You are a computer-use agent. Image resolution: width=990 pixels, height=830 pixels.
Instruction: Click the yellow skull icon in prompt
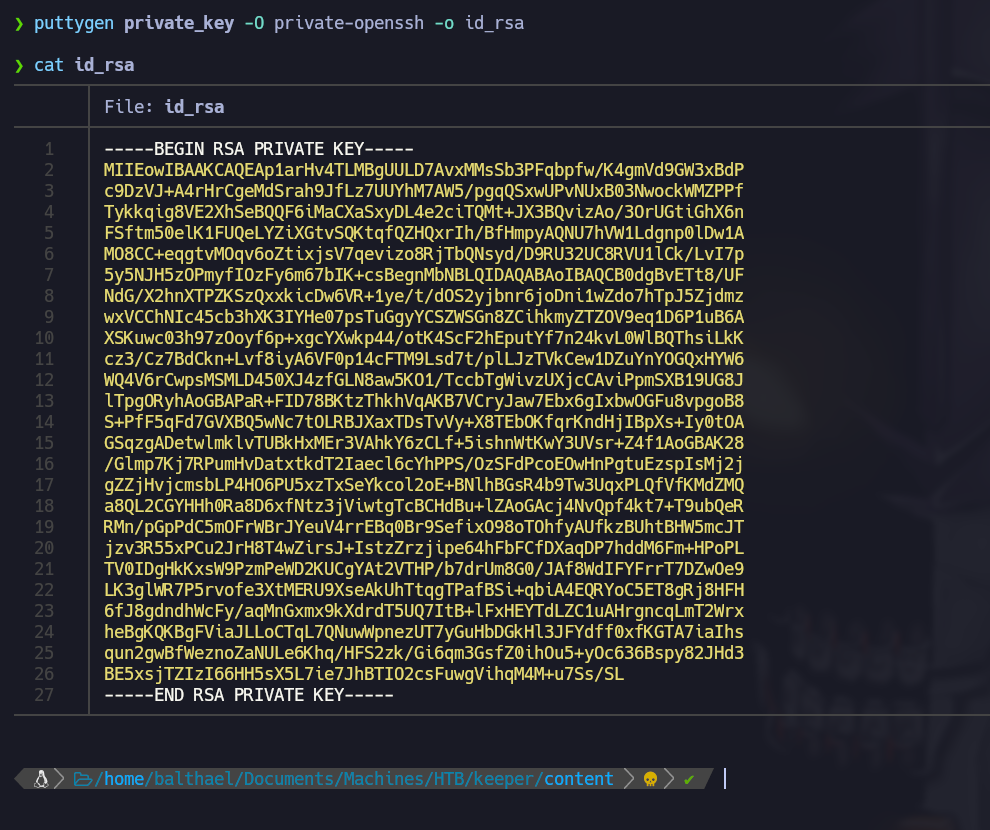pos(650,779)
